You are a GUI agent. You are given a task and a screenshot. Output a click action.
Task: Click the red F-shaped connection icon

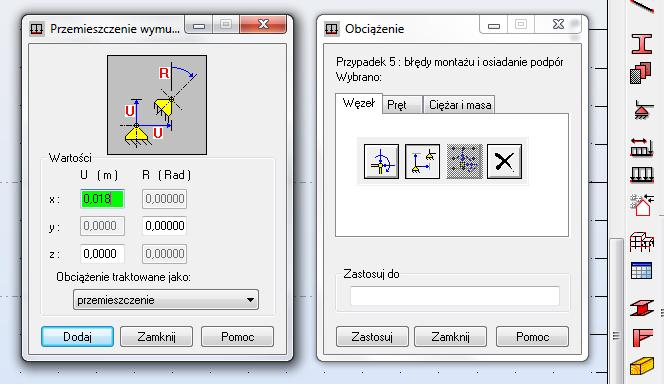(x=642, y=338)
